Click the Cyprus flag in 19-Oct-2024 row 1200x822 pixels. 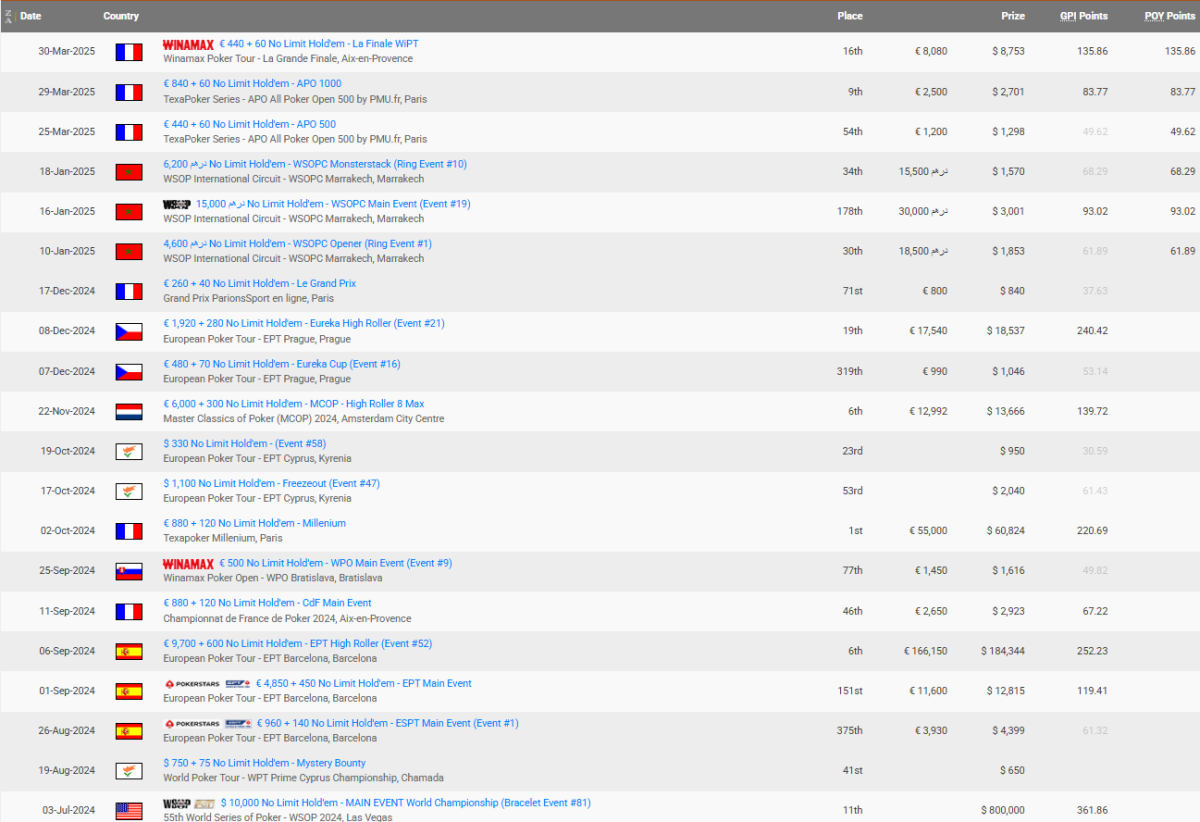tap(129, 452)
